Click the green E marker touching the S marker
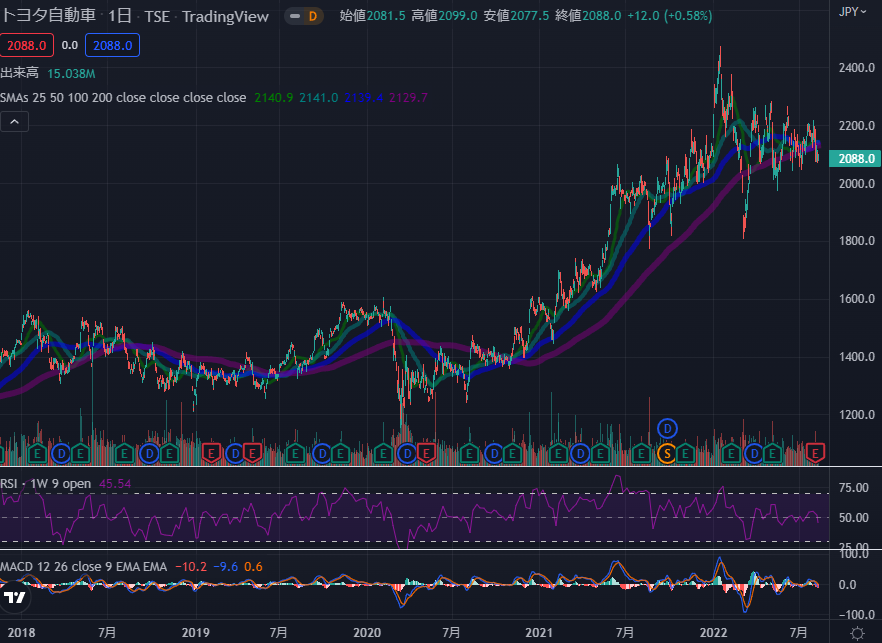Image resolution: width=882 pixels, height=643 pixels. [x=685, y=453]
